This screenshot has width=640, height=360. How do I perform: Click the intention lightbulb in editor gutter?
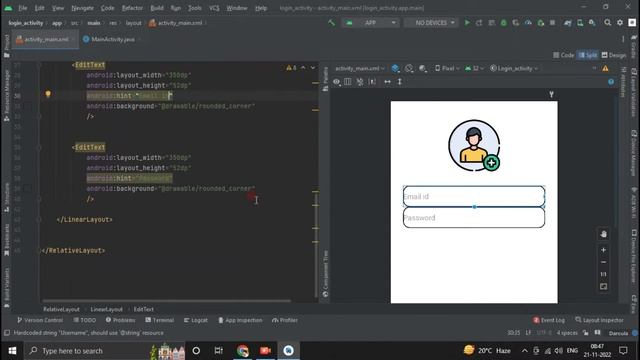(x=48, y=95)
